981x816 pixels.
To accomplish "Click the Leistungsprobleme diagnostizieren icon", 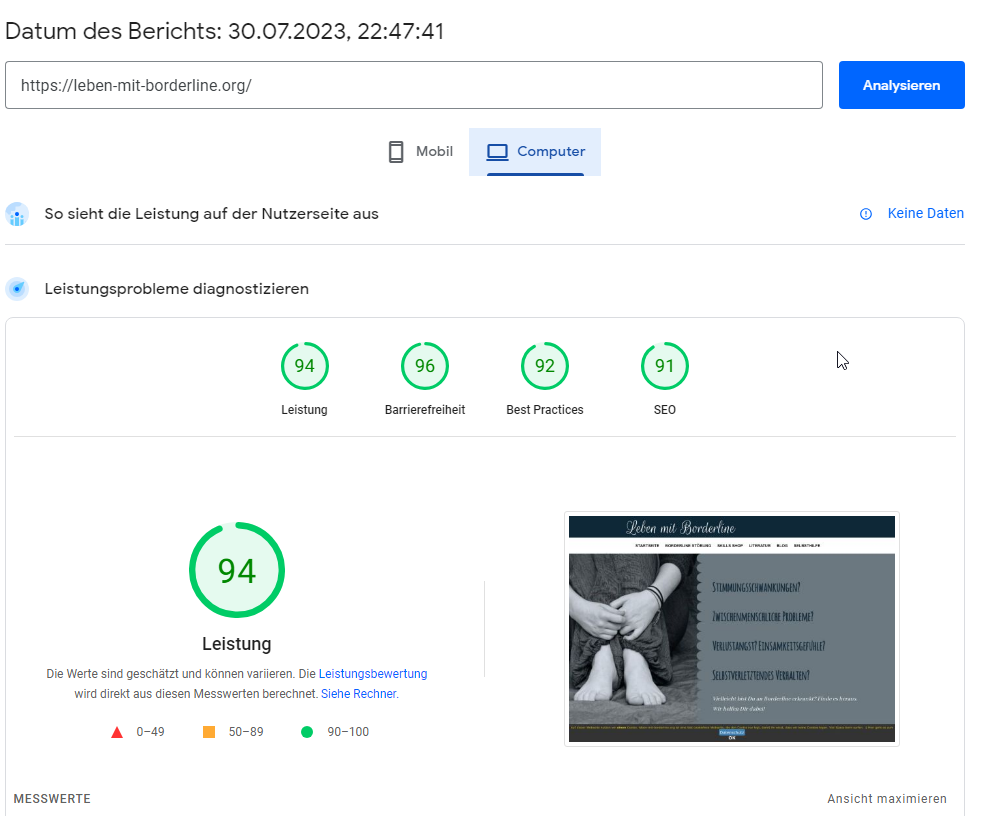I will (x=17, y=289).
